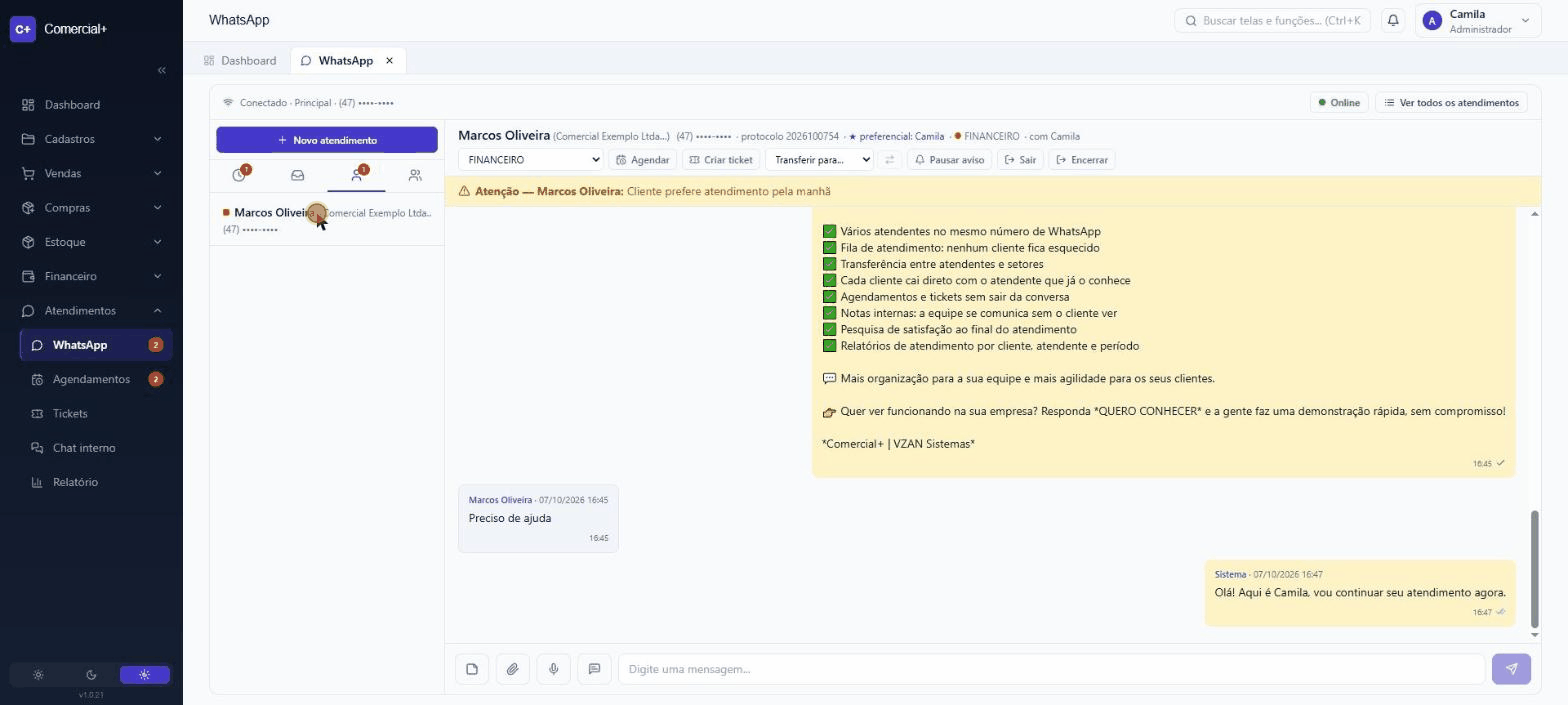Open the Transferir para dropdown

click(x=819, y=160)
